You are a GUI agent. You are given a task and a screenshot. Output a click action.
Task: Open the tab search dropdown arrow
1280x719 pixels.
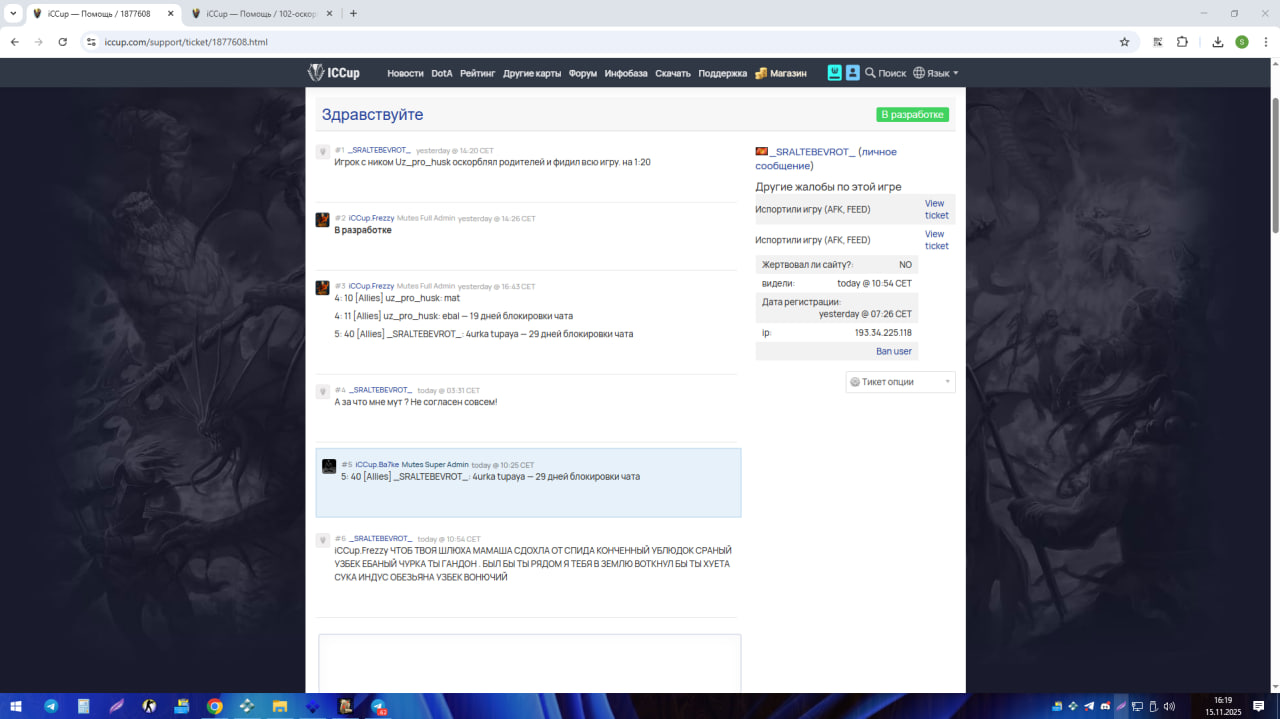pos(13,14)
